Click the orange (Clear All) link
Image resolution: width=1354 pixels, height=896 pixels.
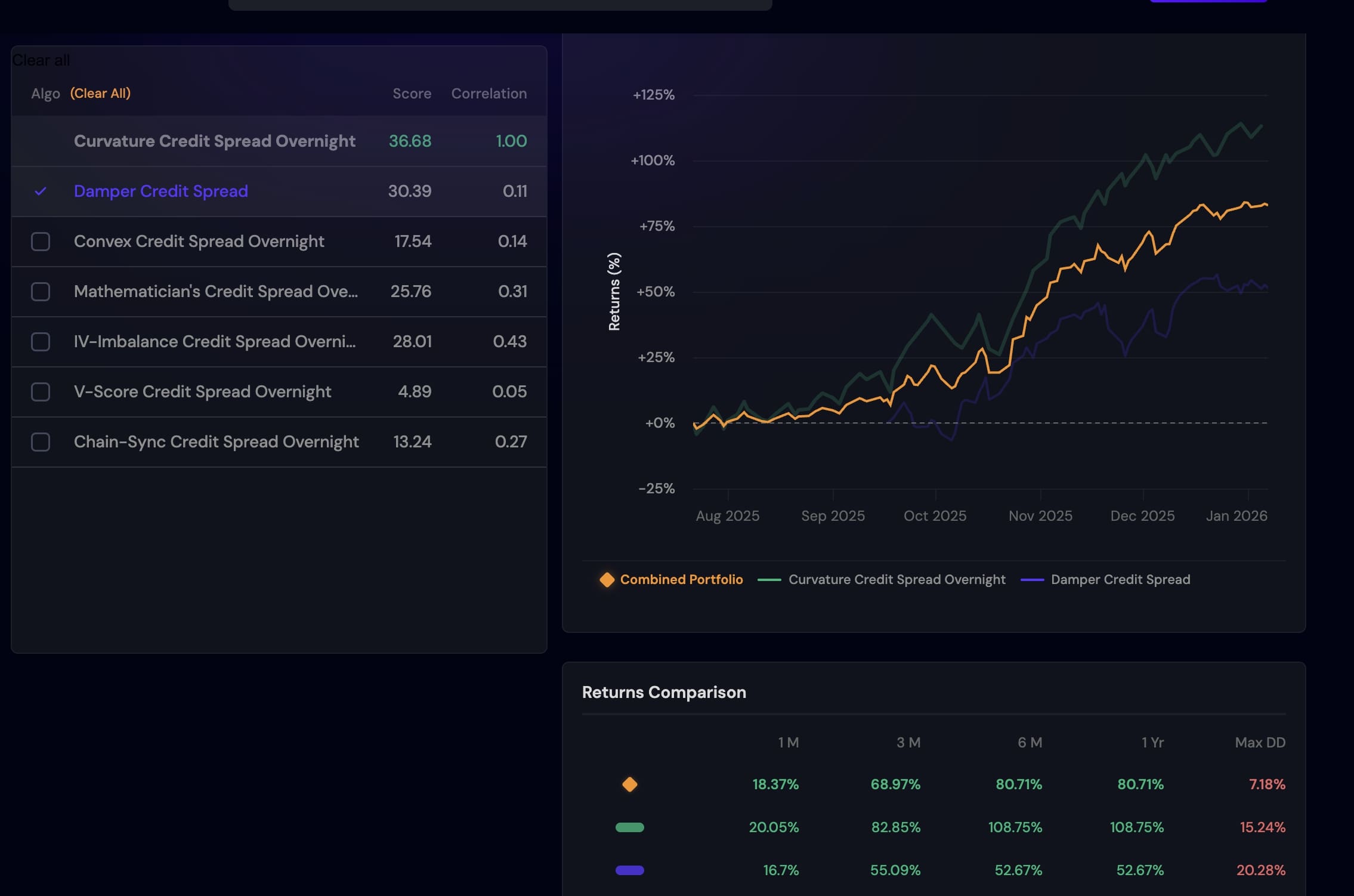(100, 94)
